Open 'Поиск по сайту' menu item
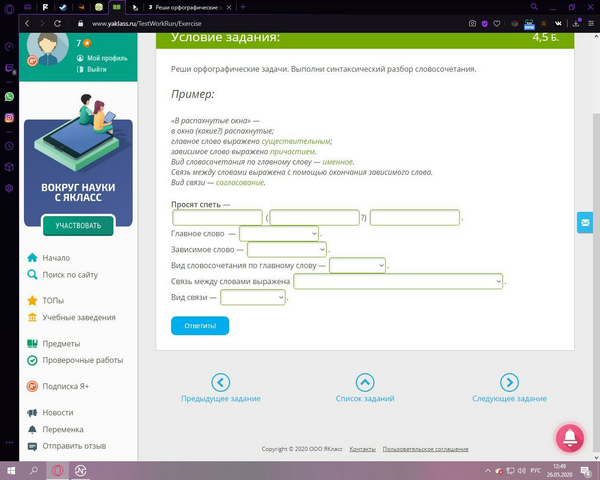600x480 pixels. (x=63, y=274)
